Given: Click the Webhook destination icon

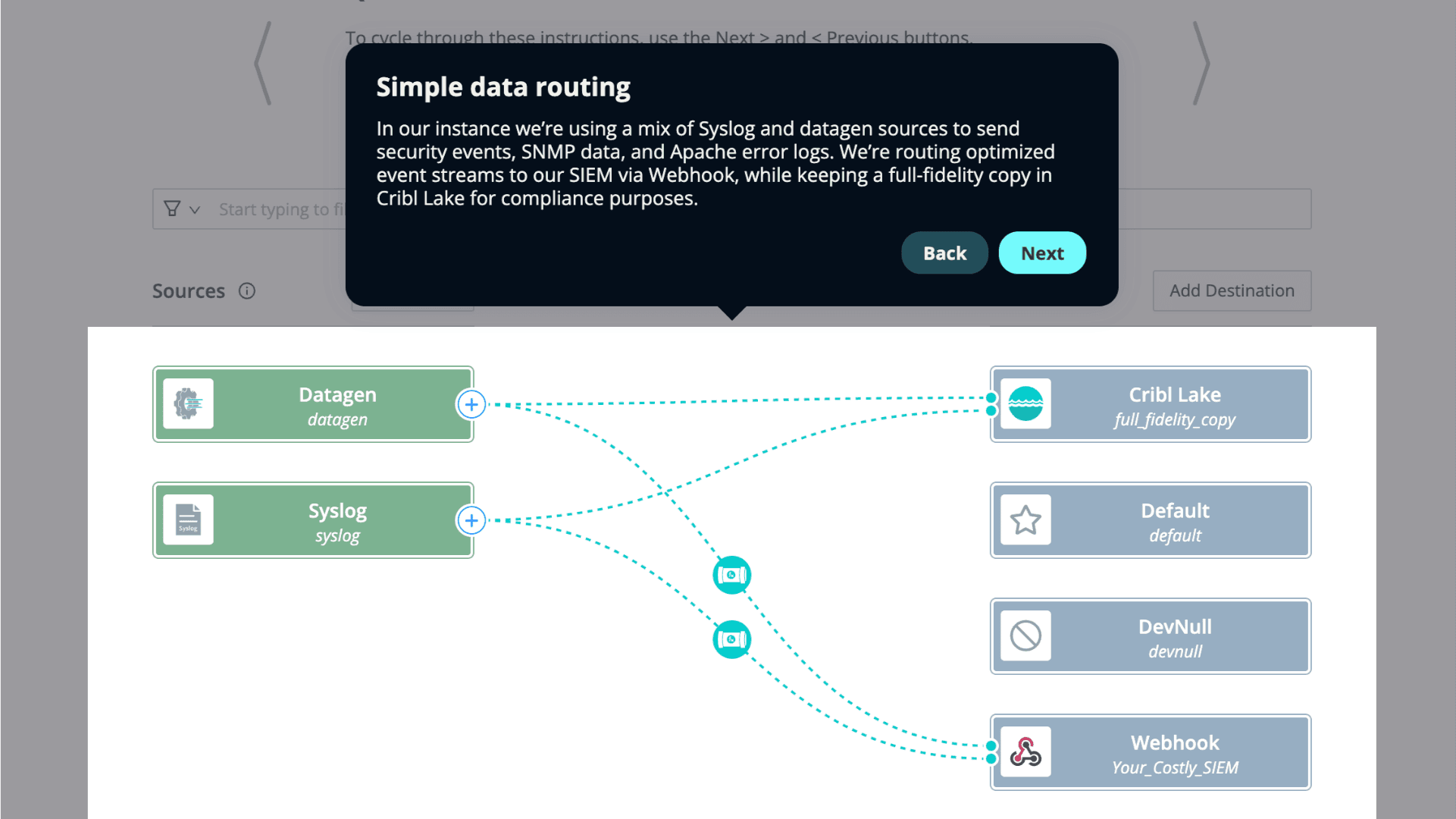Looking at the screenshot, I should (x=1025, y=752).
